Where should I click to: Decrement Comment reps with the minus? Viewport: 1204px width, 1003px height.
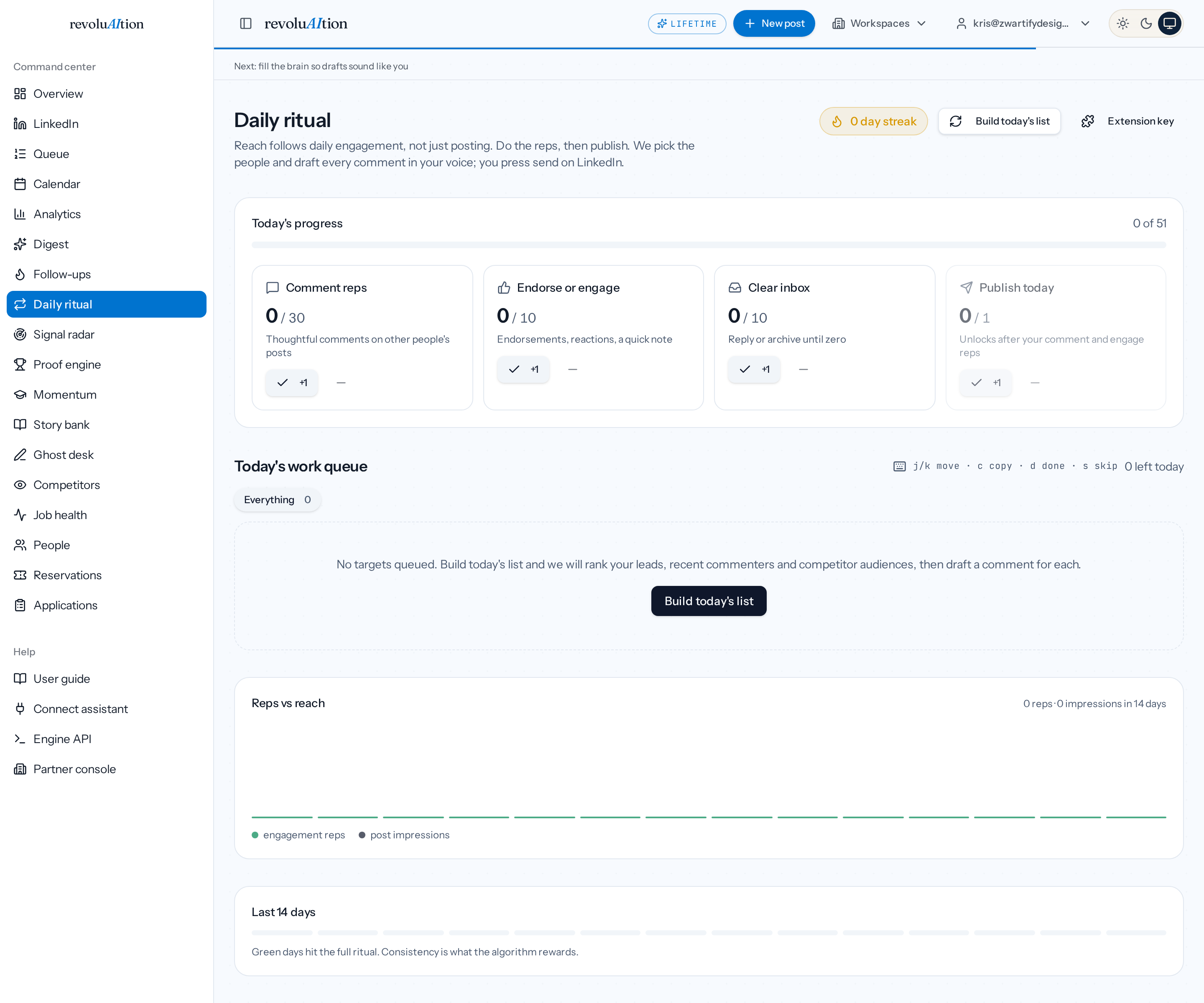tap(341, 382)
